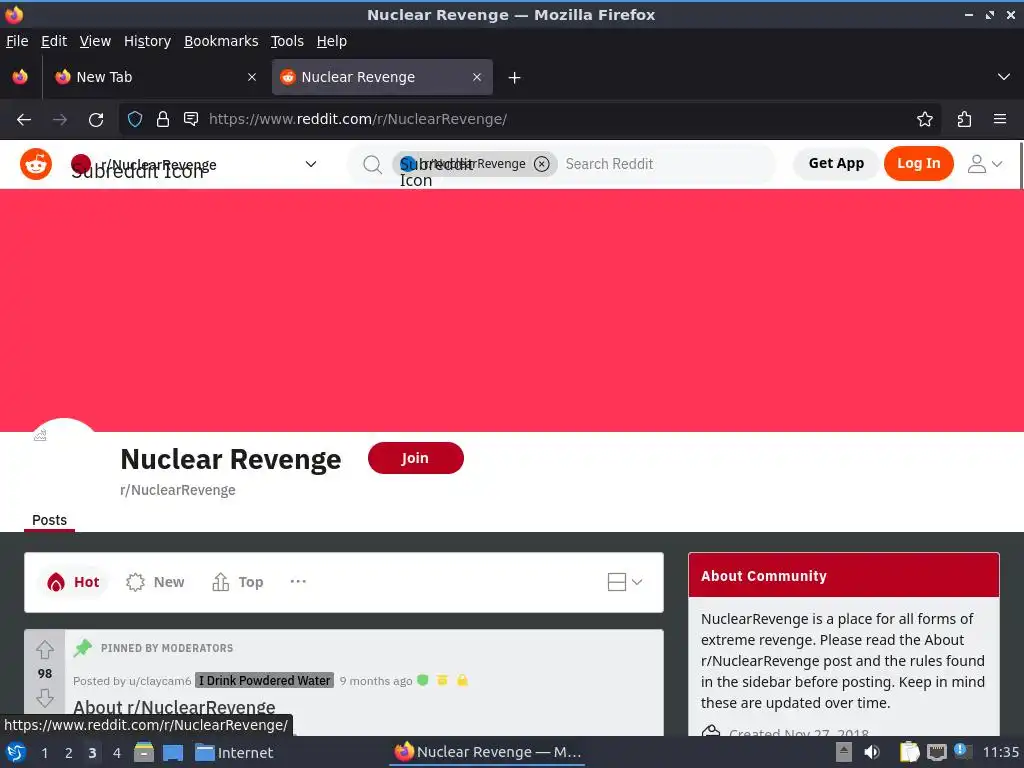Expand the r/NuclearRevenge community dropdown

click(311, 164)
